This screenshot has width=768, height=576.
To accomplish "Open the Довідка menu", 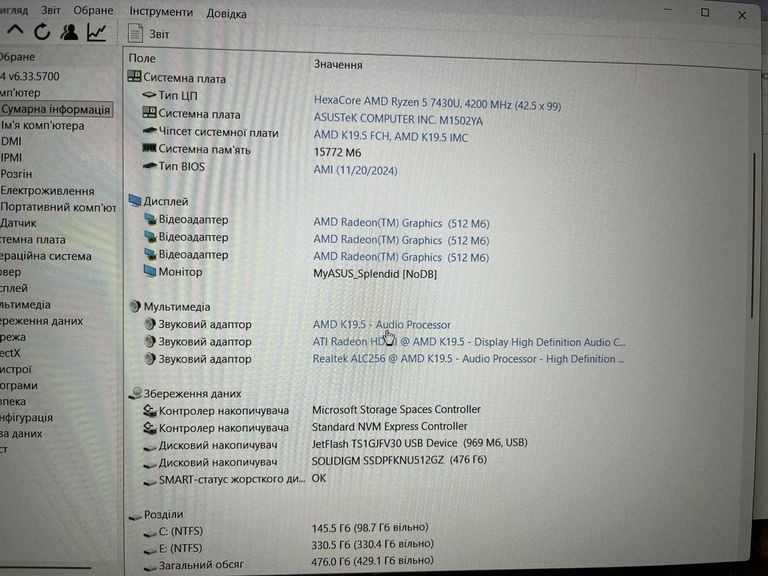I will [226, 14].
